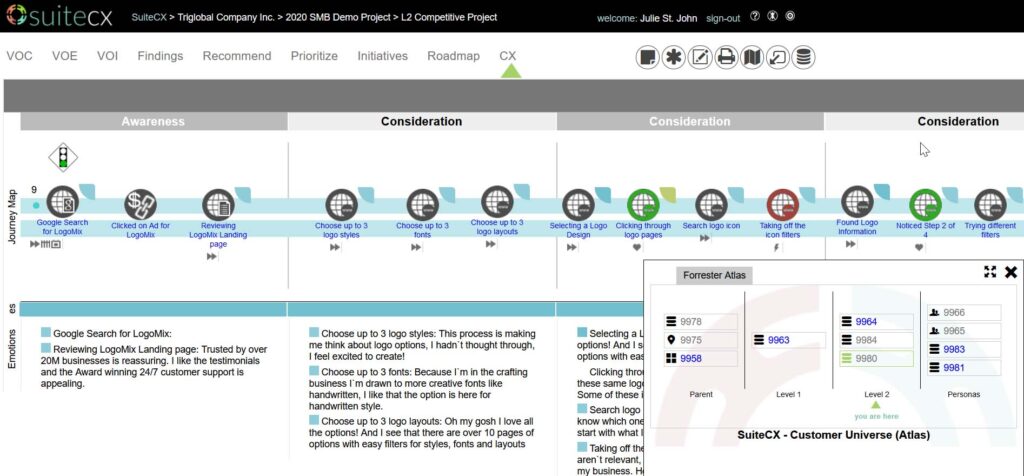Click Atlas Parent entry 9978
This screenshot has width=1024, height=476.
[x=701, y=322]
